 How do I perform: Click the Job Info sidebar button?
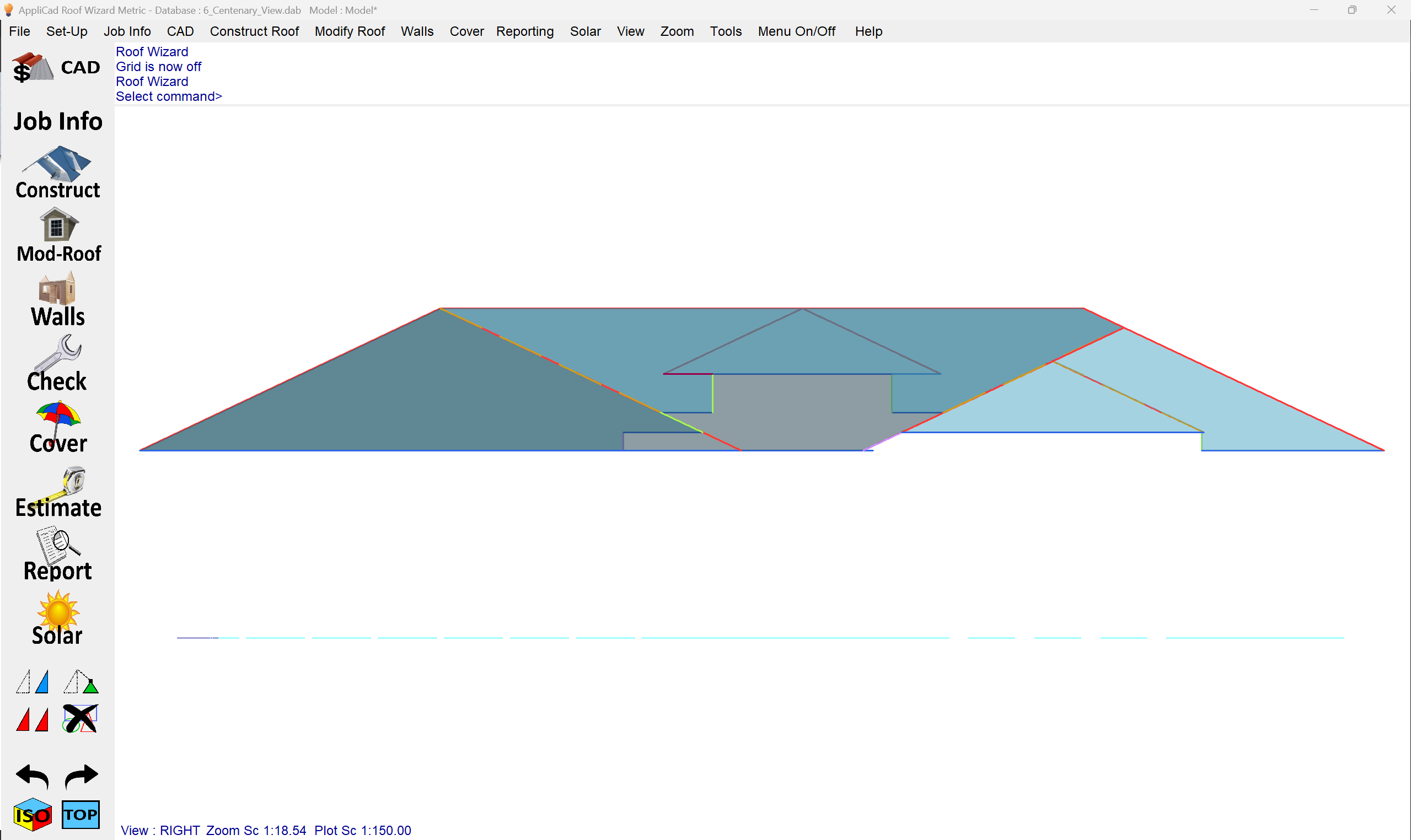58,121
